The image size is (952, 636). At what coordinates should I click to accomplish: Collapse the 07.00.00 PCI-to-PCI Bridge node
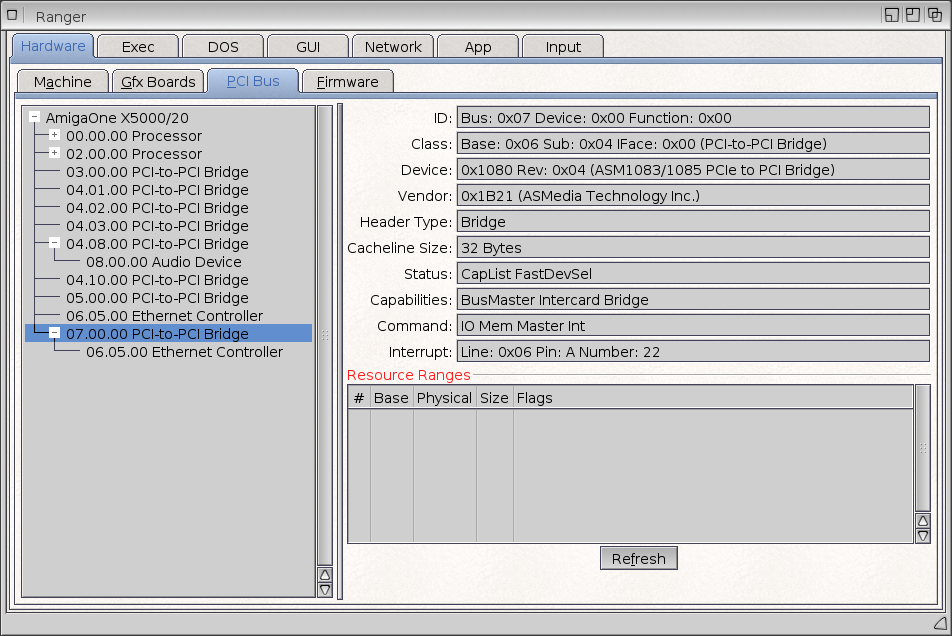pos(54,333)
